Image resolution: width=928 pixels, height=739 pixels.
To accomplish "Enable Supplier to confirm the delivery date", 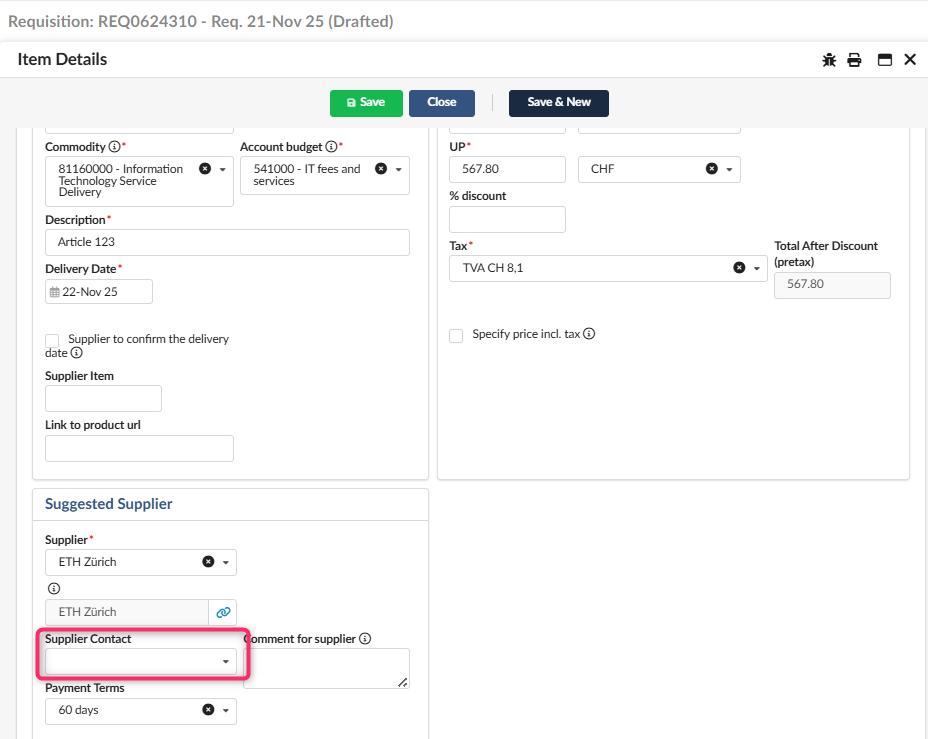I will coord(52,341).
